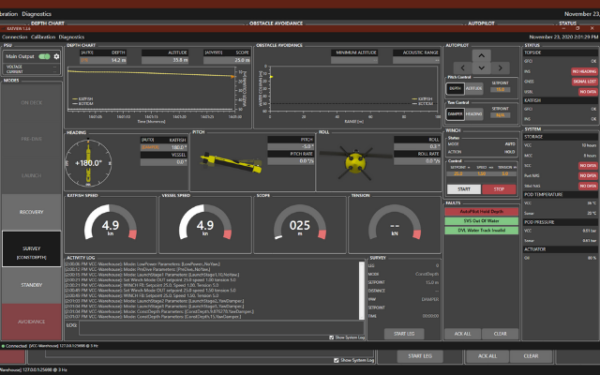Select SURVEY constant depth mode
This screenshot has height=375, width=600.
(31, 249)
